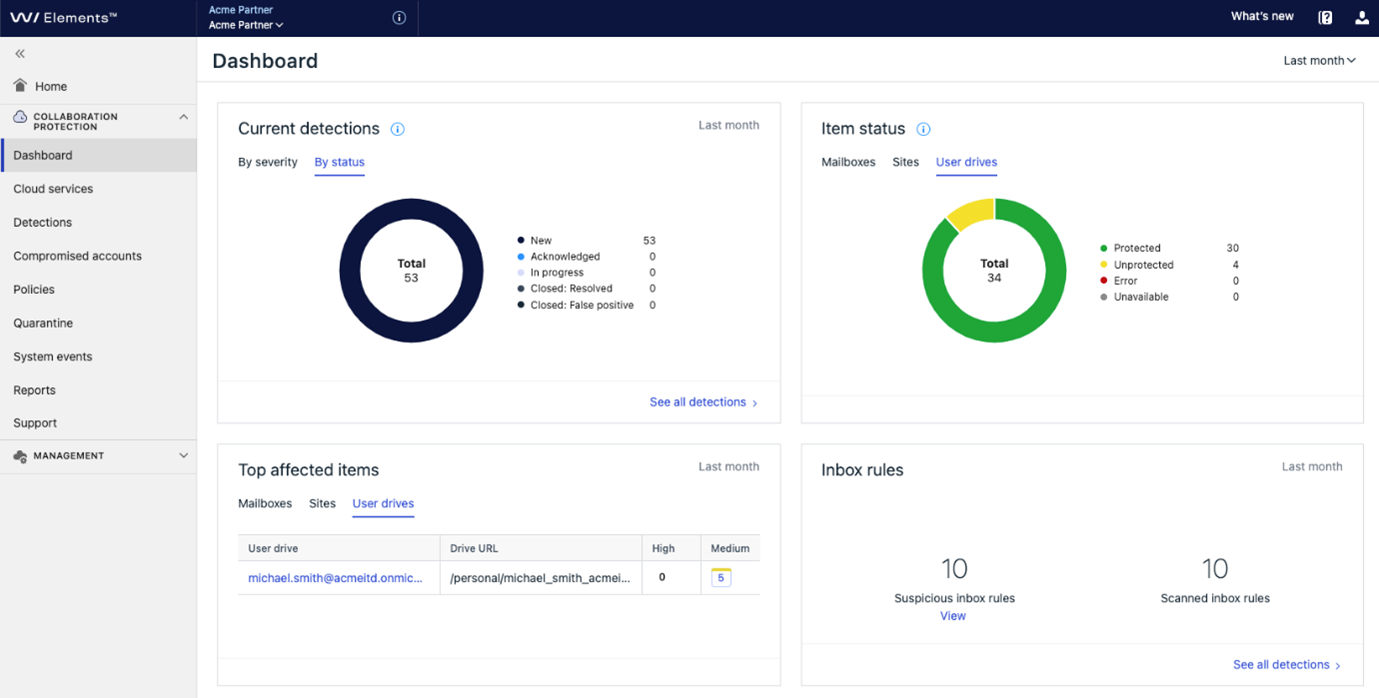
Task: Click the Drive URL column header
Action: pos(540,548)
